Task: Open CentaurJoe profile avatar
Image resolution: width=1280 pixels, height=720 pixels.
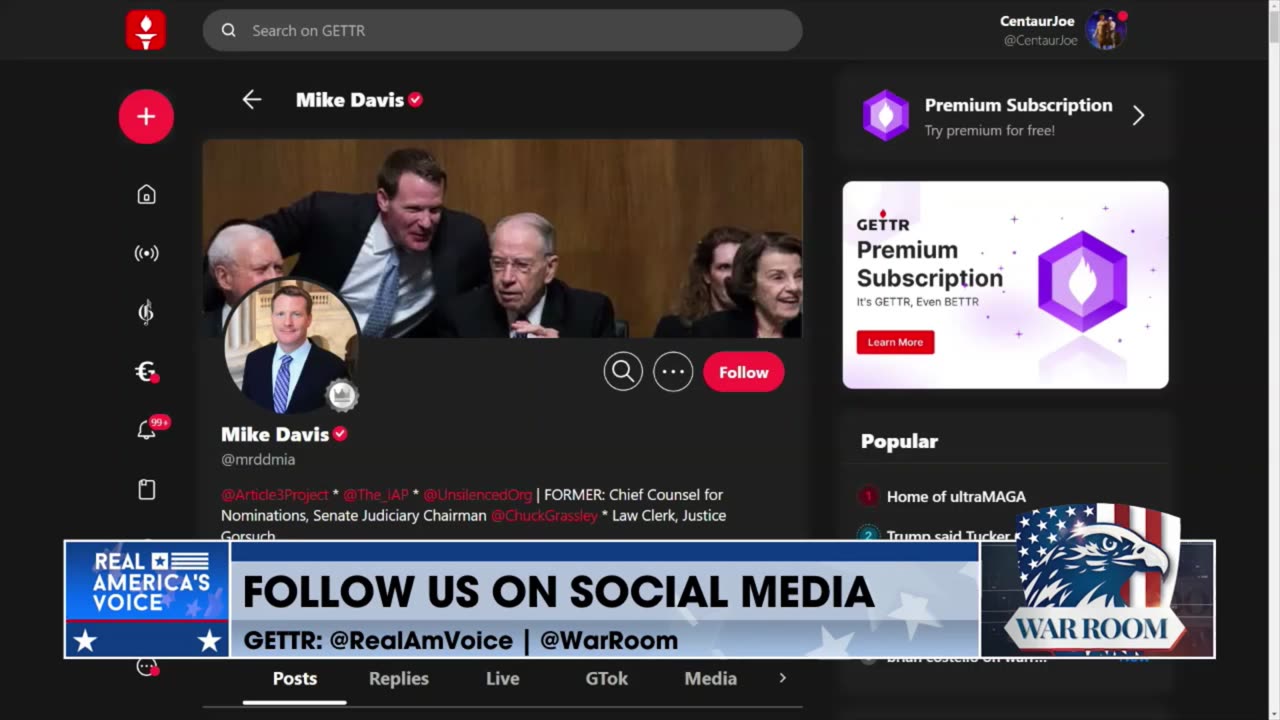Action: (x=1106, y=30)
